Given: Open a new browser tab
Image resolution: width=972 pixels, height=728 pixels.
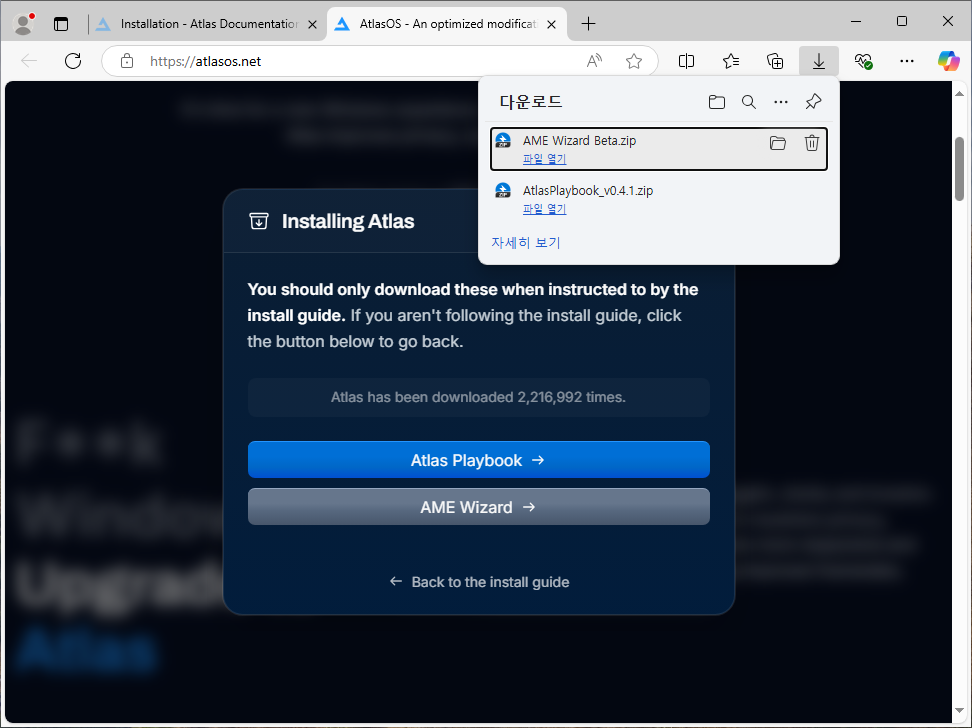Looking at the screenshot, I should coord(588,24).
